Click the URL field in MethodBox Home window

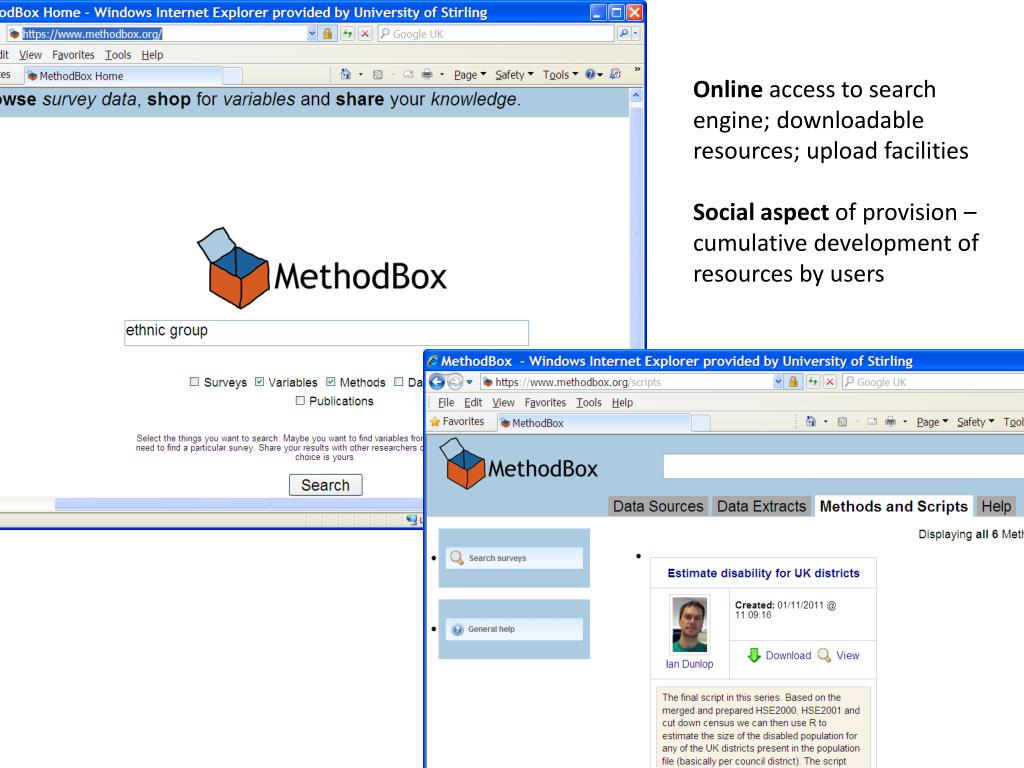click(x=157, y=33)
